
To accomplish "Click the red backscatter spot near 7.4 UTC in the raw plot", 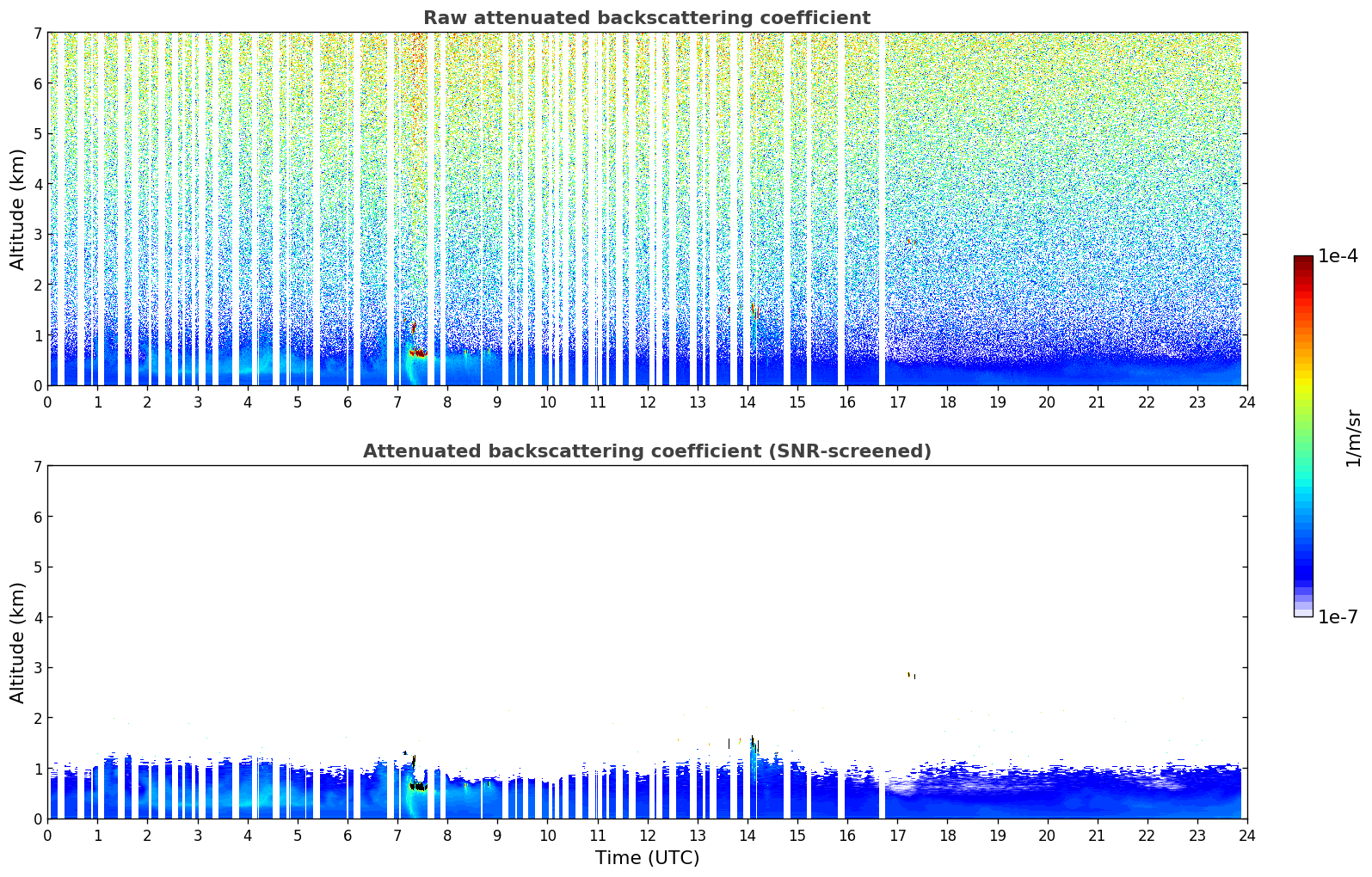I will (418, 353).
